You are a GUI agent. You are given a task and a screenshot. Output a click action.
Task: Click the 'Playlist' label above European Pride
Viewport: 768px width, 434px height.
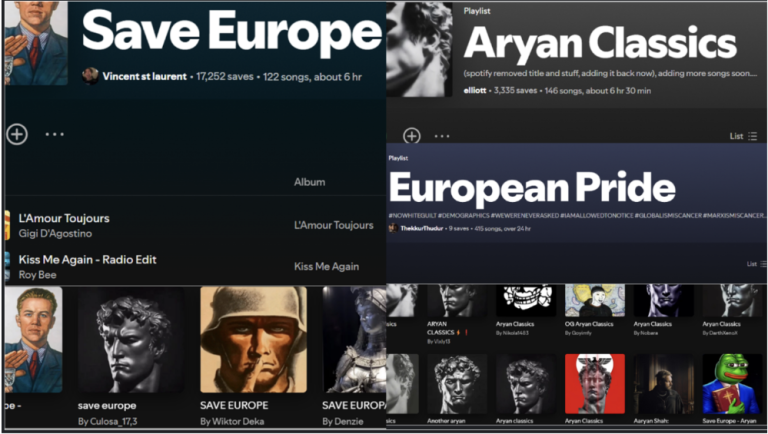coord(398,158)
